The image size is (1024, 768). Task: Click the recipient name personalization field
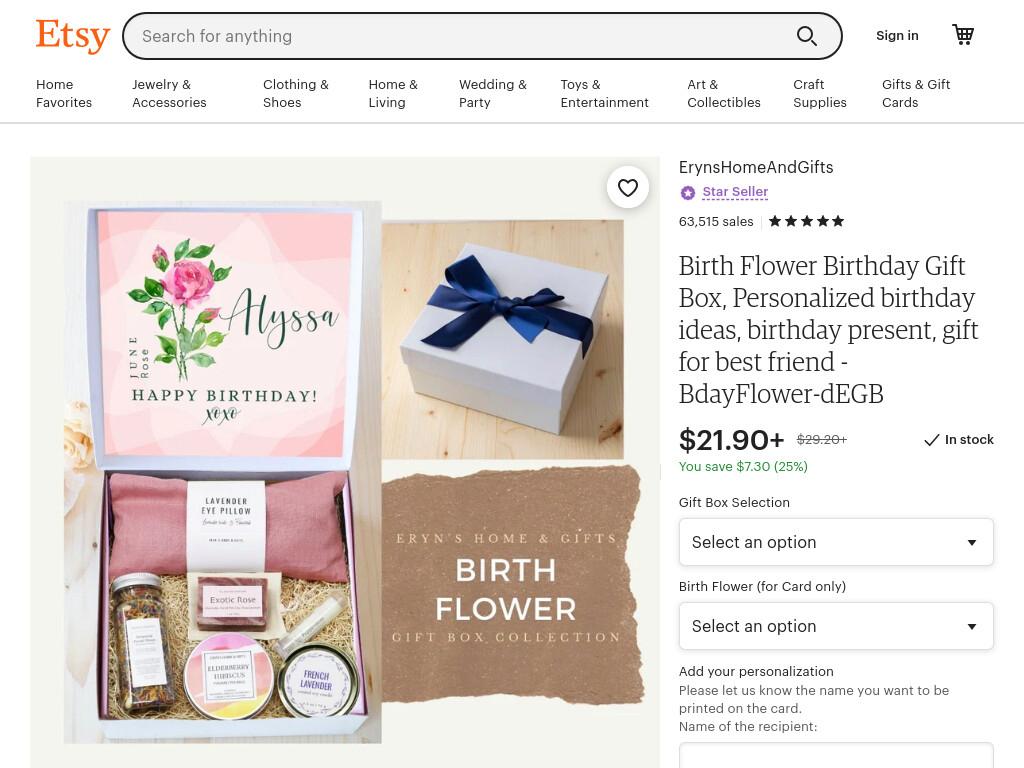pyautogui.click(x=836, y=756)
